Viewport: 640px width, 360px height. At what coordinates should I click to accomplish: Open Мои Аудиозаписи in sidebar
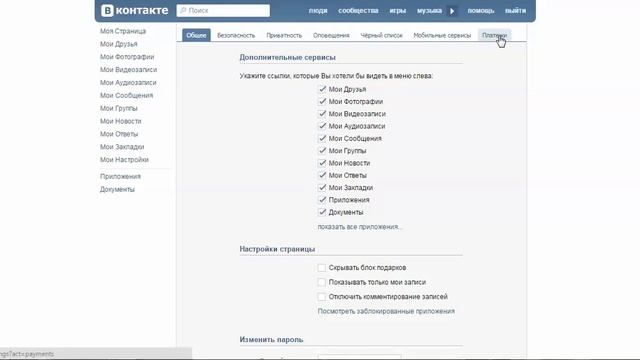128,82
